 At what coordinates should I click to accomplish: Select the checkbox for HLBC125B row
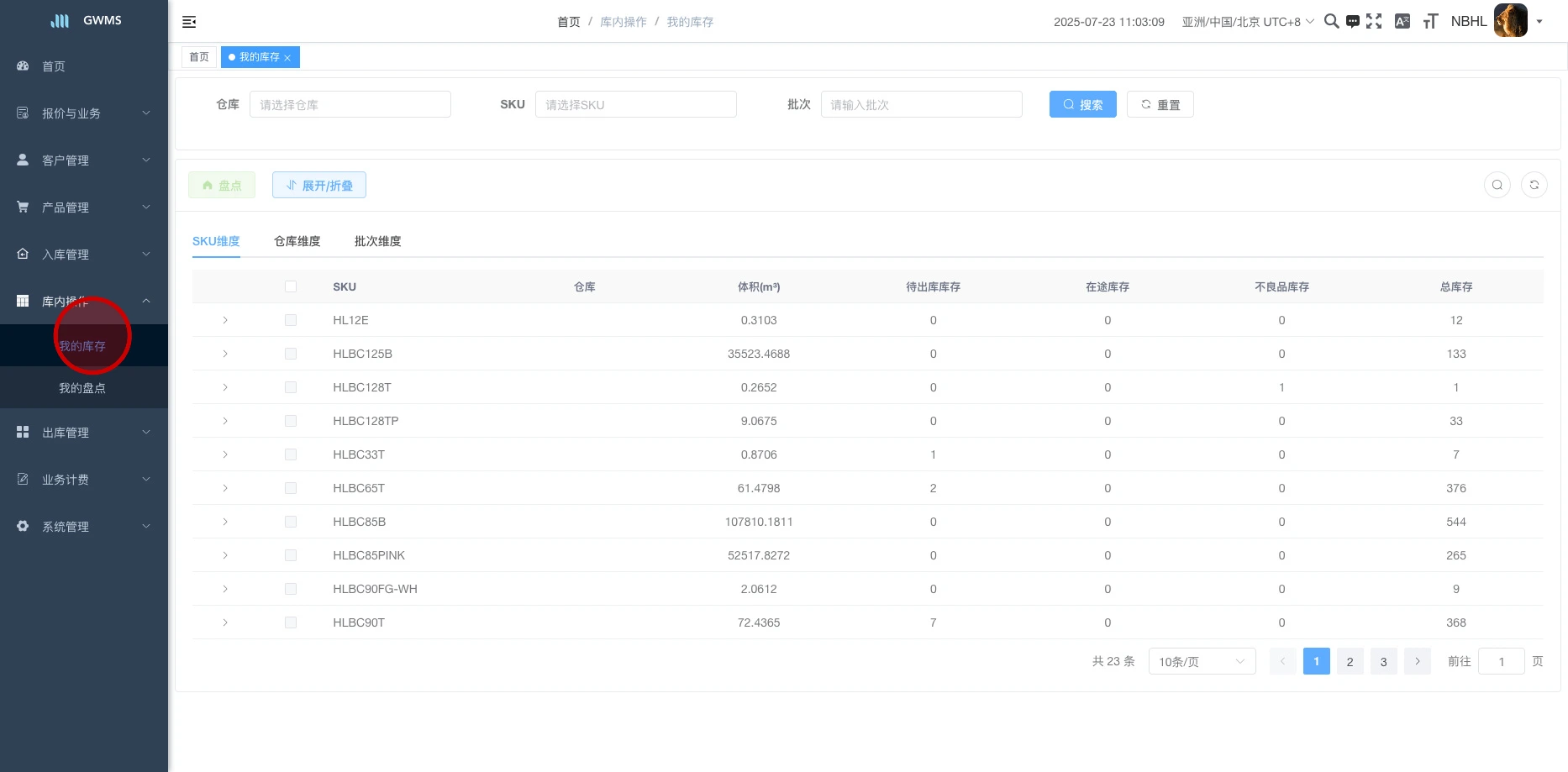pyautogui.click(x=291, y=354)
